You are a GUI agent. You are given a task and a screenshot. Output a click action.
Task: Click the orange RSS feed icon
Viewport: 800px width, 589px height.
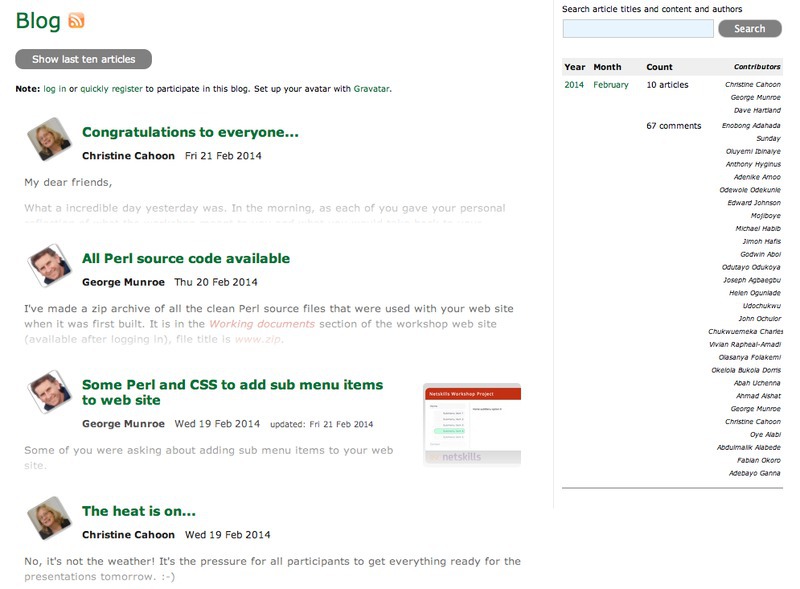76,21
